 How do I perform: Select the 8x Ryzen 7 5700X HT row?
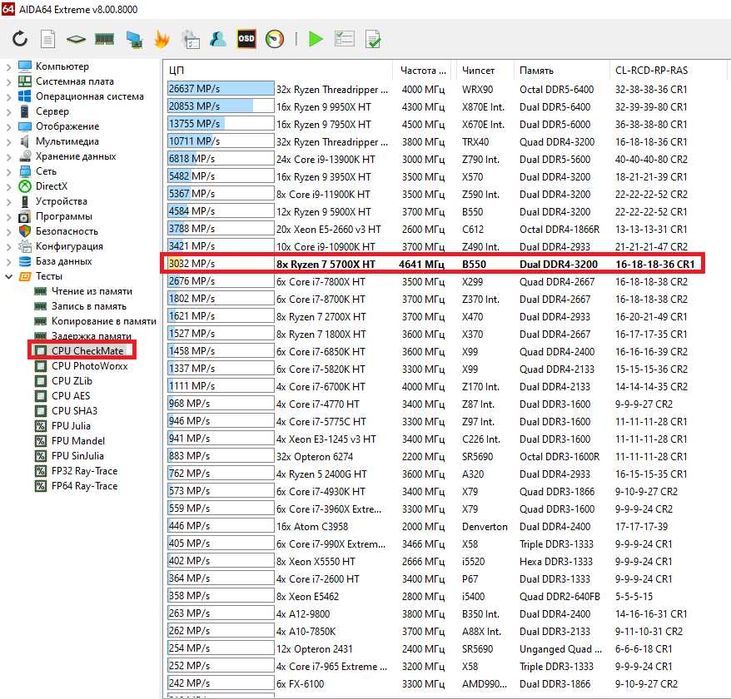(432, 264)
